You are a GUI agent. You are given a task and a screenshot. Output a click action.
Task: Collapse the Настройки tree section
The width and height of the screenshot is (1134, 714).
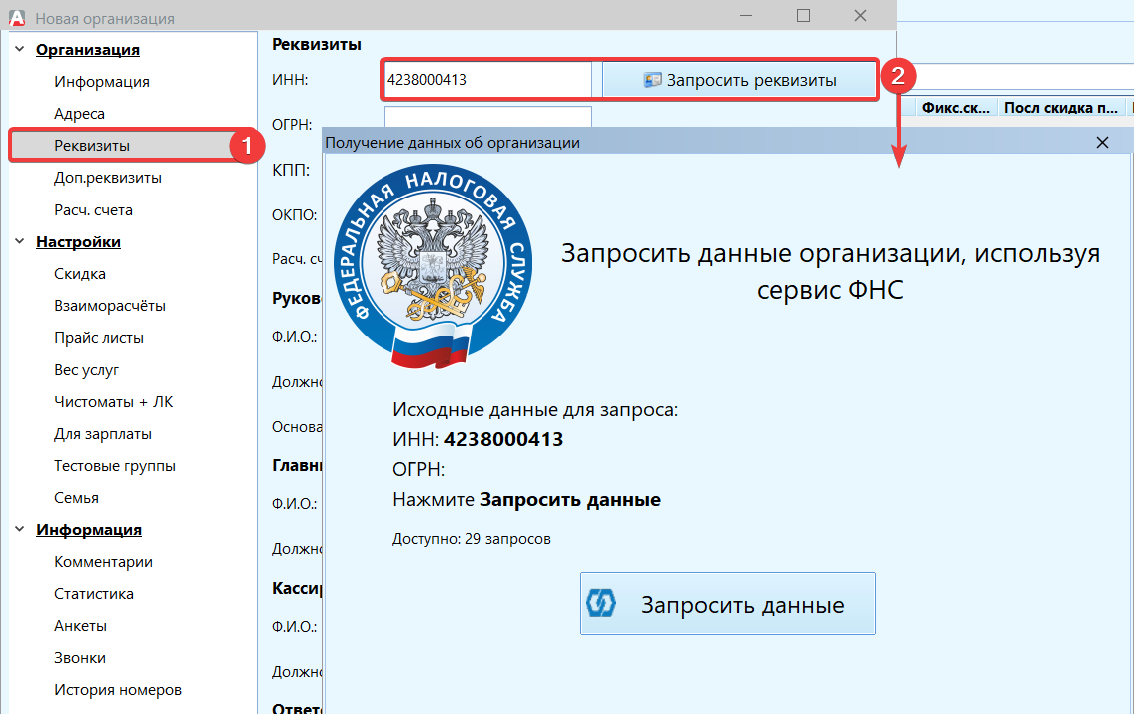tap(20, 242)
